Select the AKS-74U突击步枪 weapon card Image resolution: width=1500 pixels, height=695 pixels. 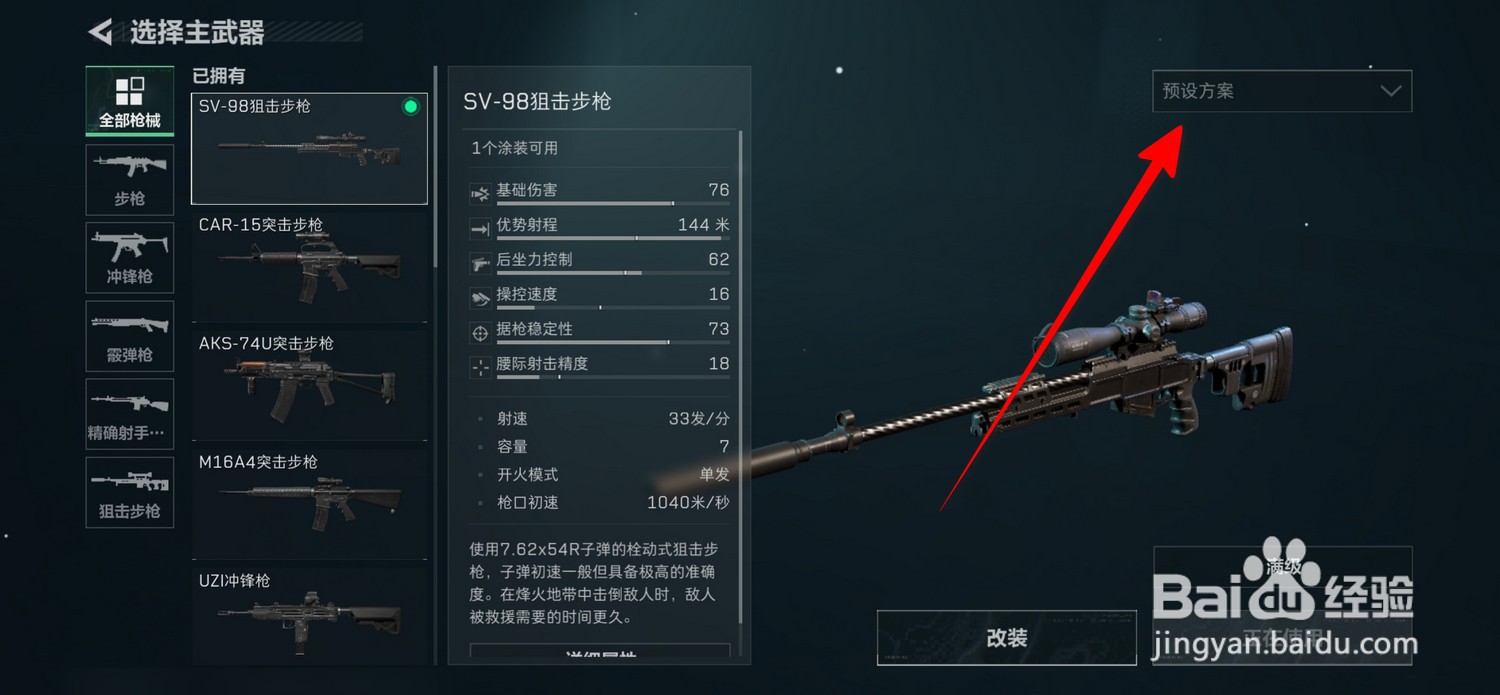tap(309, 384)
